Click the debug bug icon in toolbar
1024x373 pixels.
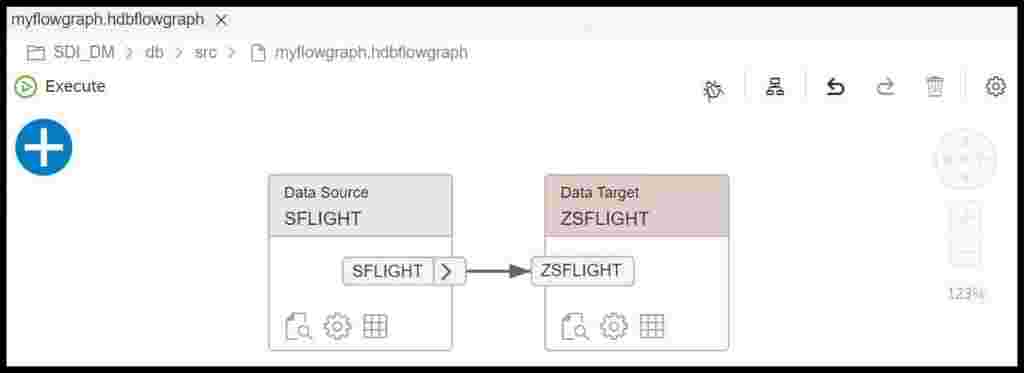pos(713,90)
